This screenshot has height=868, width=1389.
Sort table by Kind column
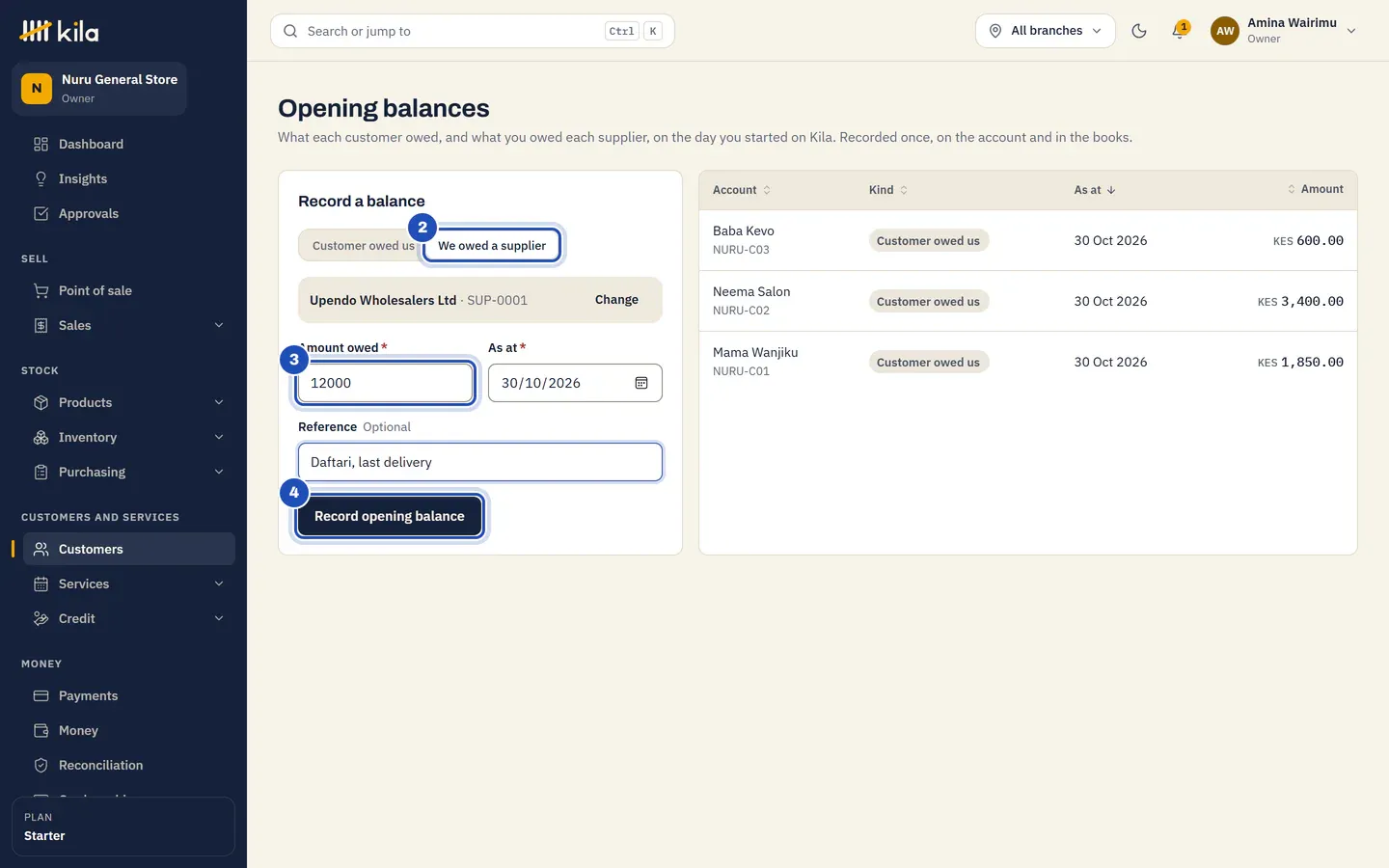[888, 190]
